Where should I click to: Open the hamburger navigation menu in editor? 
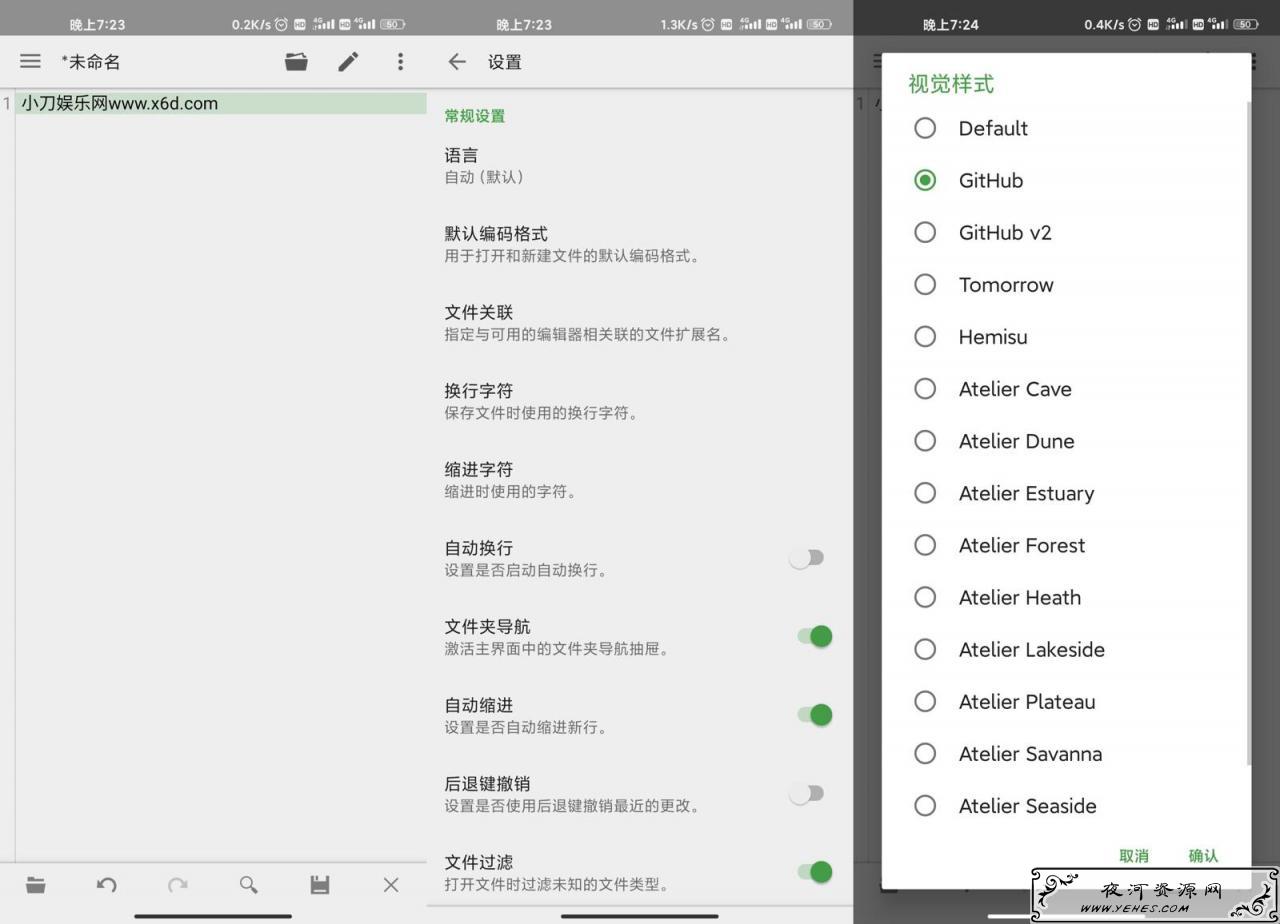click(30, 62)
